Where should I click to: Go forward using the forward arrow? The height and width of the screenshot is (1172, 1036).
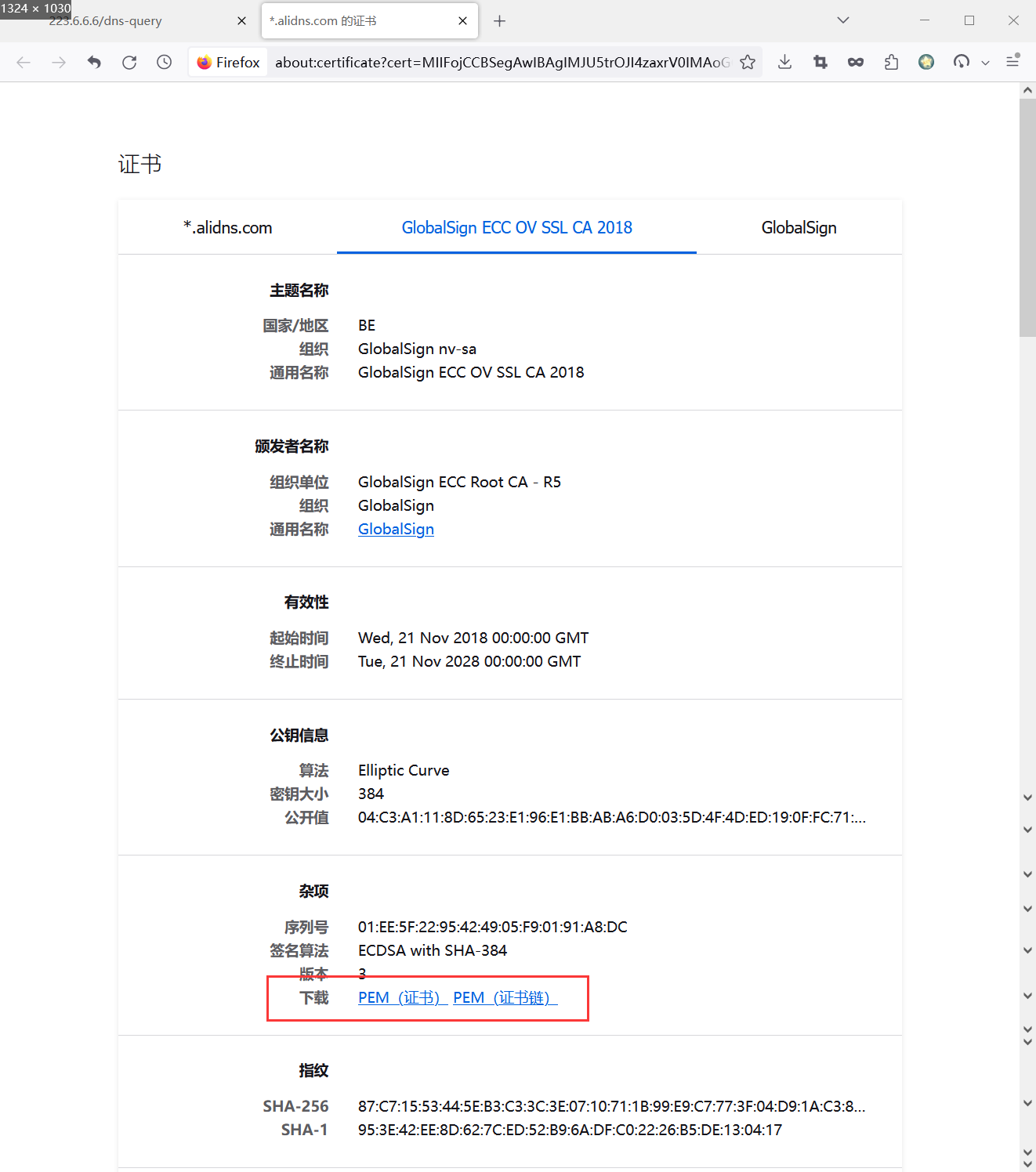click(59, 63)
